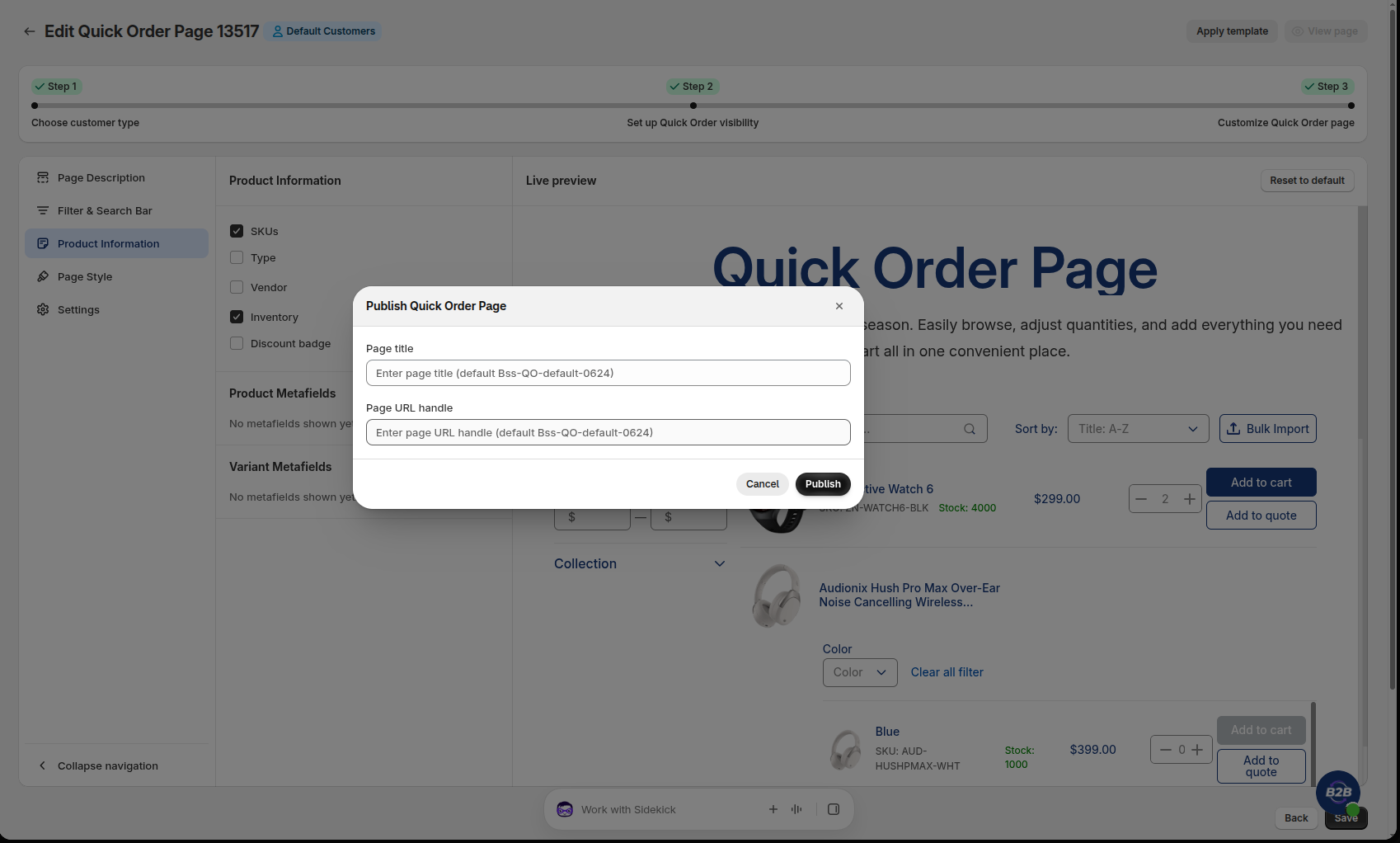Open Settings in sidebar

point(116,309)
